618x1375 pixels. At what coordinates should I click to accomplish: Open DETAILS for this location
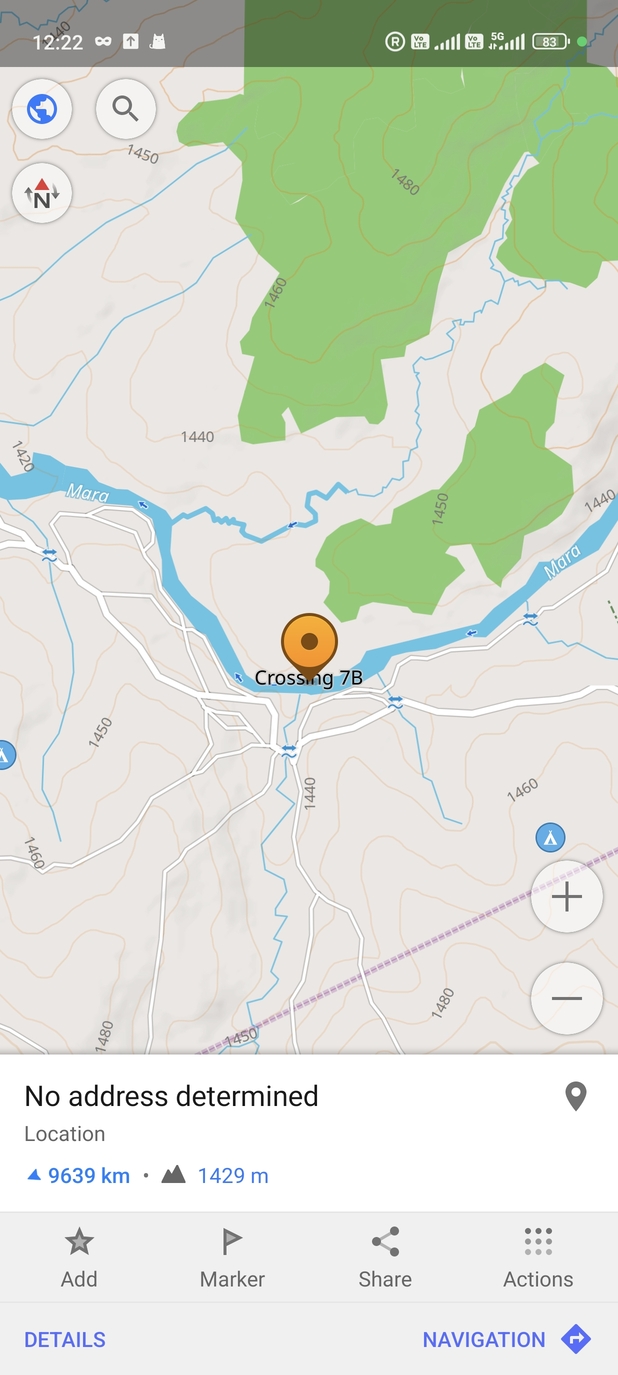pyautogui.click(x=65, y=1340)
